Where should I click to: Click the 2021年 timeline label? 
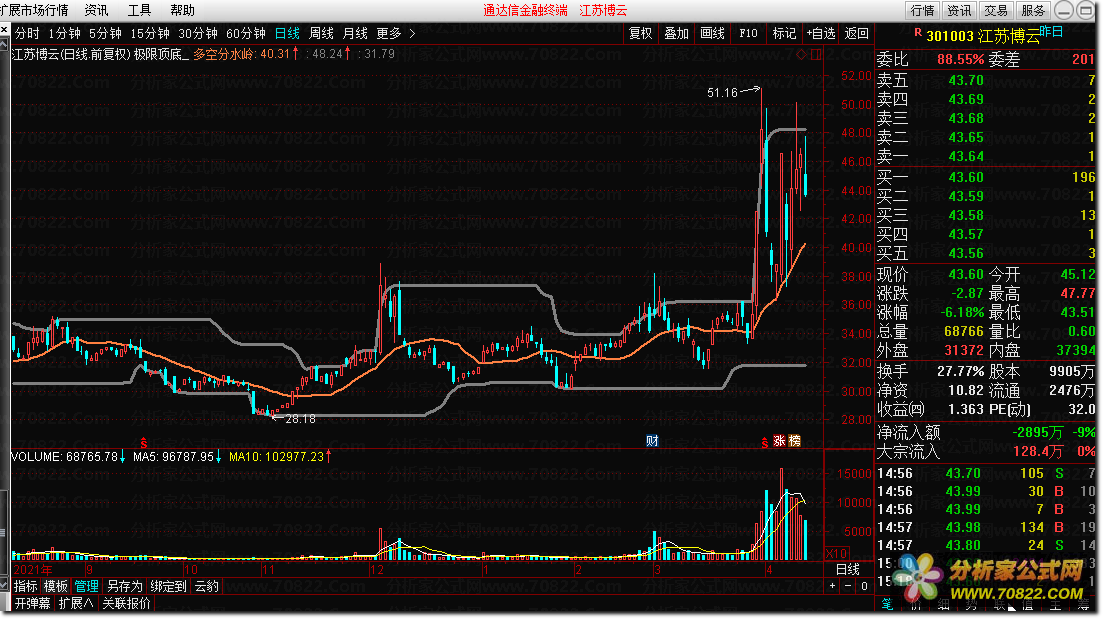pyautogui.click(x=33, y=570)
